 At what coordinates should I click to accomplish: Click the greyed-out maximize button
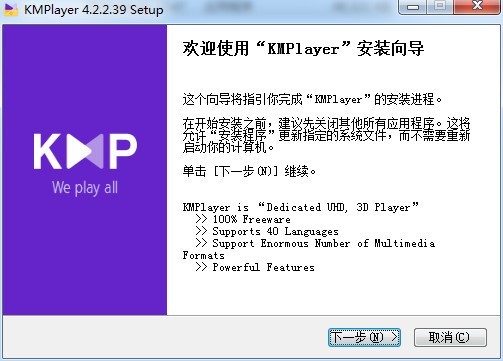(x=440, y=6)
